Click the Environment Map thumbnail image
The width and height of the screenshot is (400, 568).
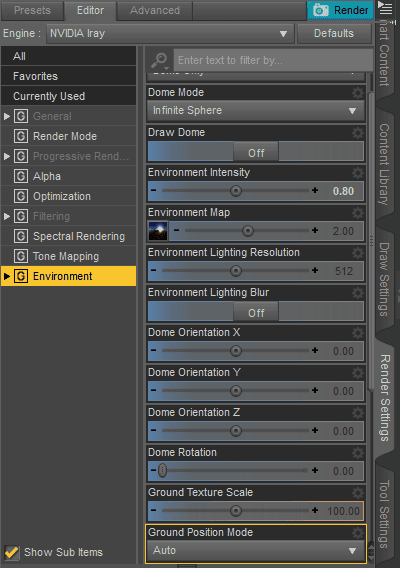pyautogui.click(x=158, y=231)
